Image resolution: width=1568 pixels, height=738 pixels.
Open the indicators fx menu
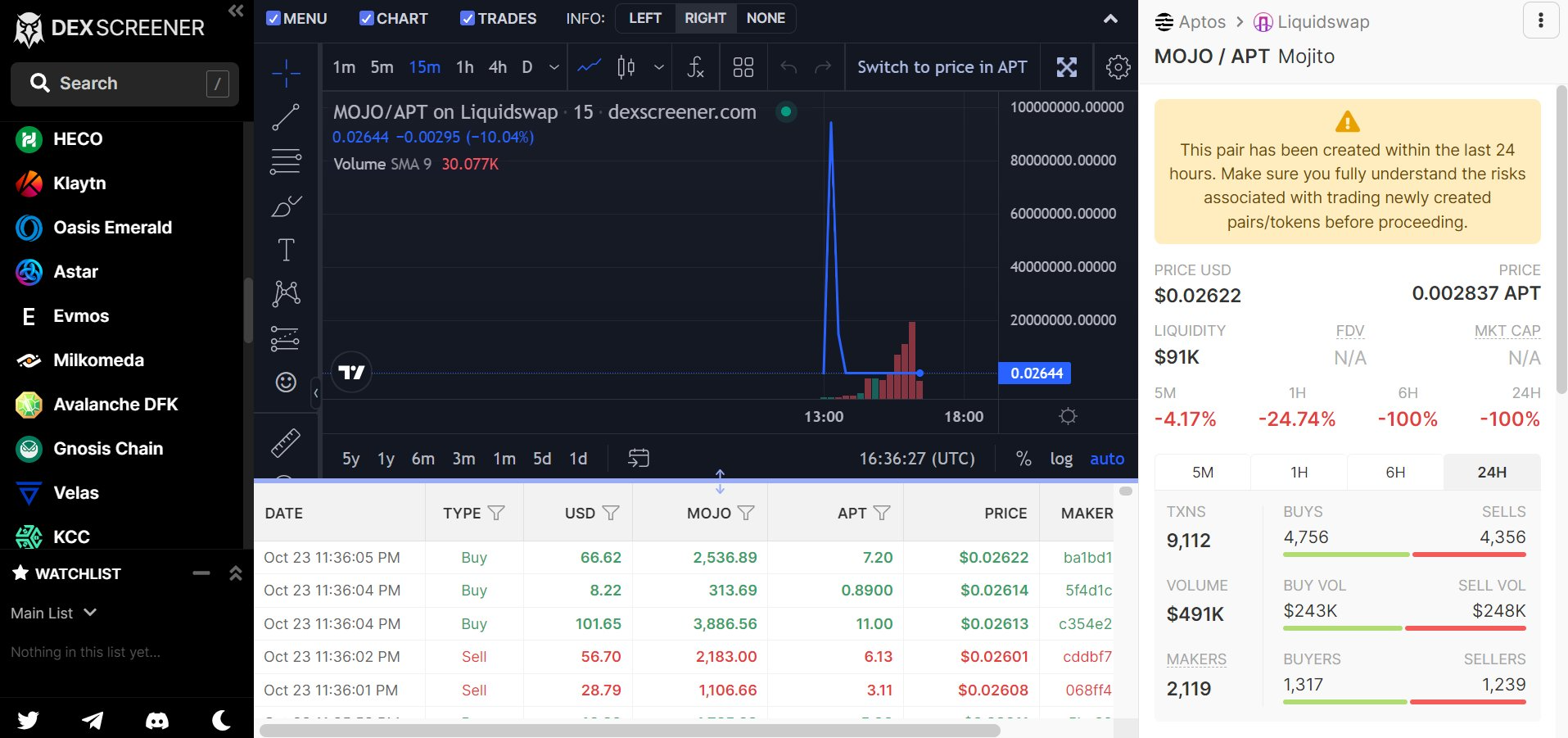click(x=695, y=67)
